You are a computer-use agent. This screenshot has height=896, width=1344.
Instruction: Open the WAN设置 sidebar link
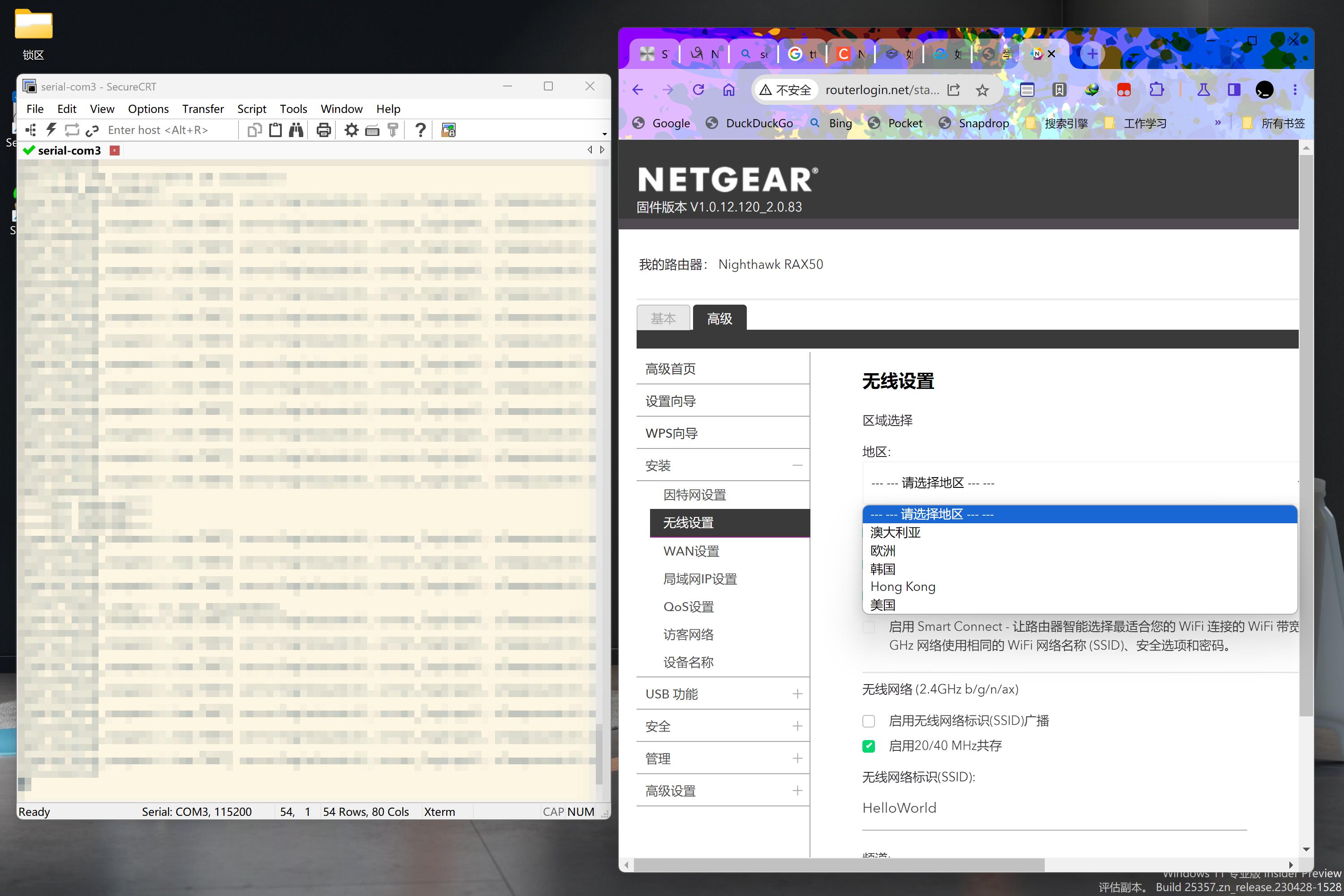[691, 551]
